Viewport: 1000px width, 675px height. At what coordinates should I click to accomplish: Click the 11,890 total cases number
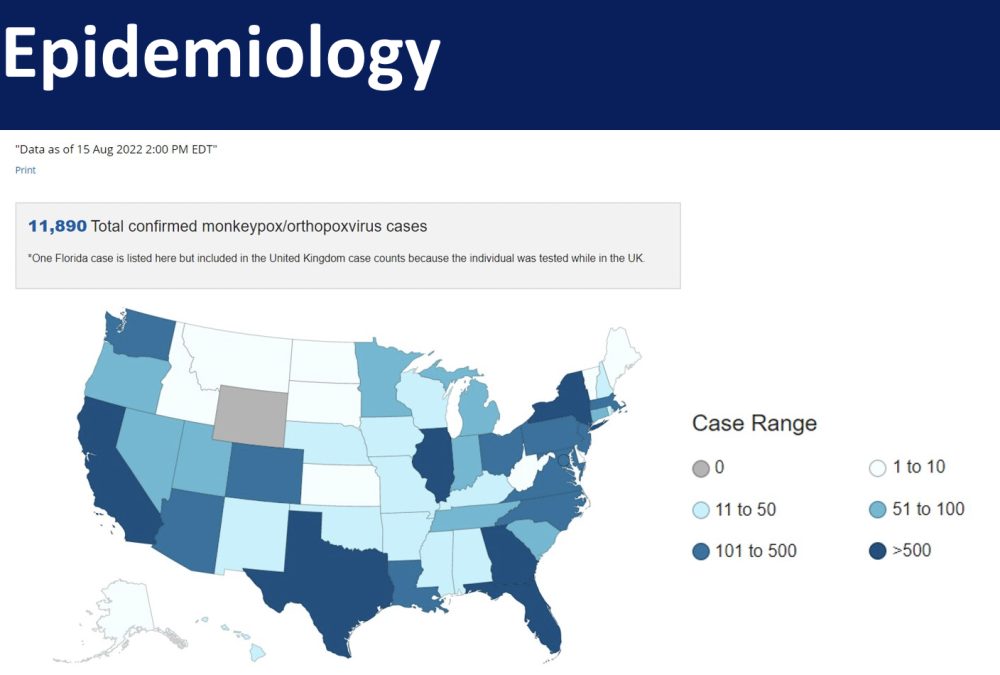(x=57, y=226)
